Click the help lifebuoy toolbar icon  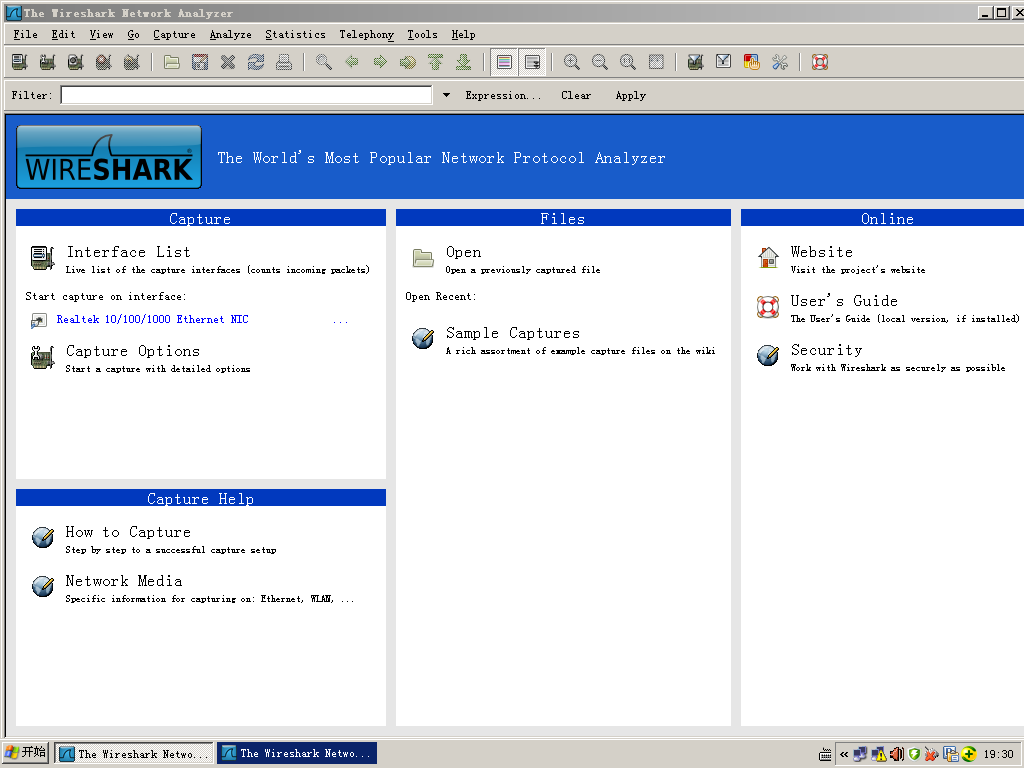pos(820,62)
